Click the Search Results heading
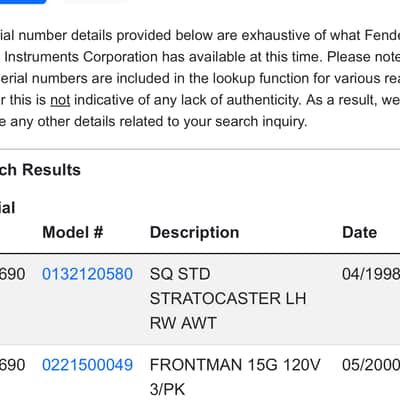 click(x=40, y=170)
